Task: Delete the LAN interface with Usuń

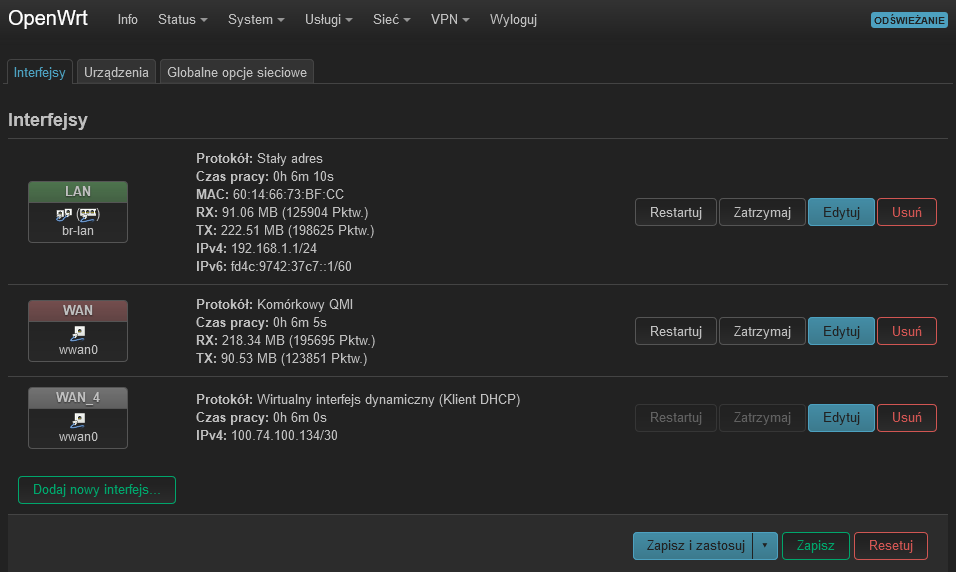Action: (907, 212)
